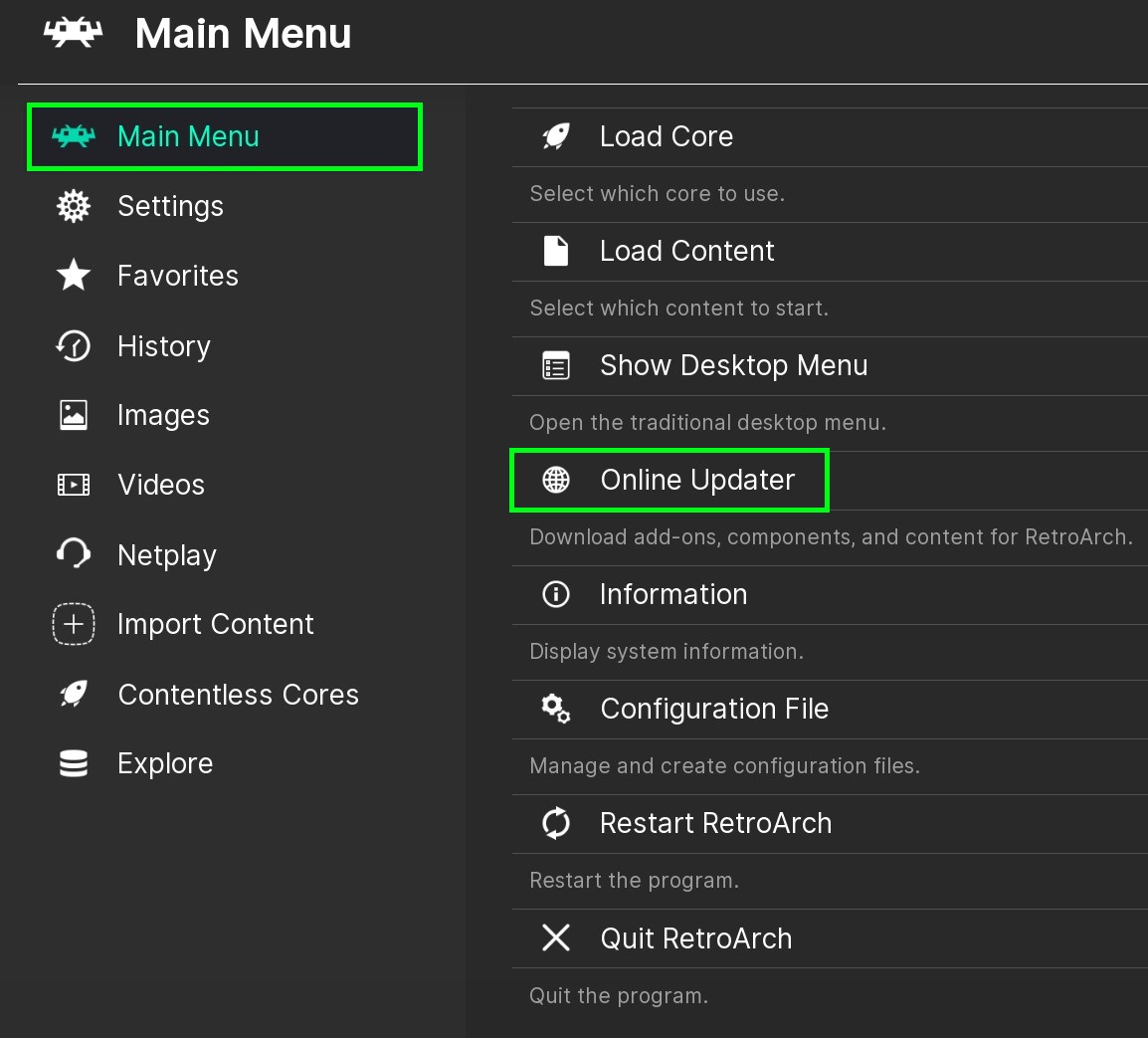Click the Information circle icon
This screenshot has width=1148, height=1038.
click(x=556, y=594)
